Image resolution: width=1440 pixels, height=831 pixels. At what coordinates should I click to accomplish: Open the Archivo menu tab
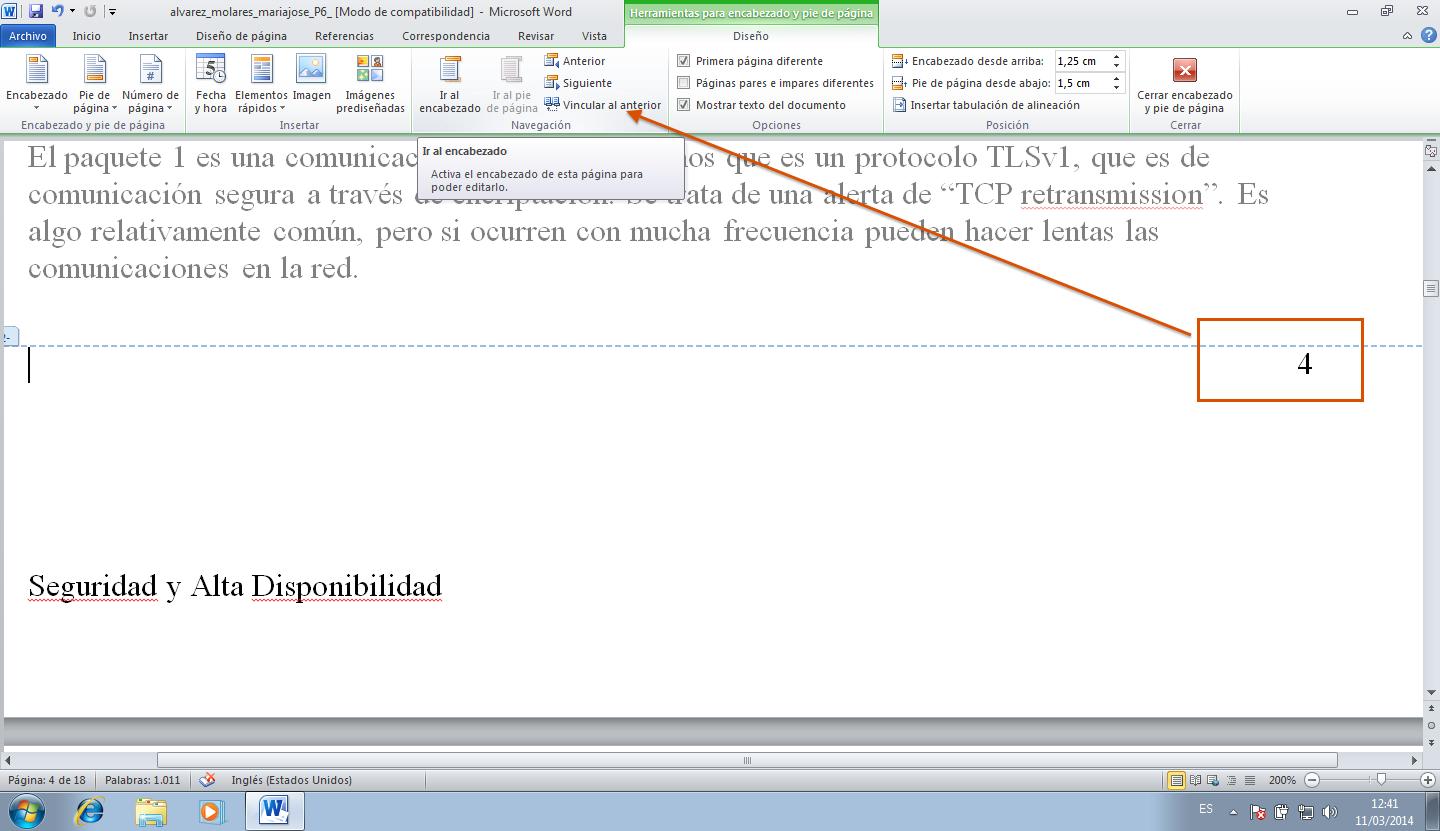point(28,36)
